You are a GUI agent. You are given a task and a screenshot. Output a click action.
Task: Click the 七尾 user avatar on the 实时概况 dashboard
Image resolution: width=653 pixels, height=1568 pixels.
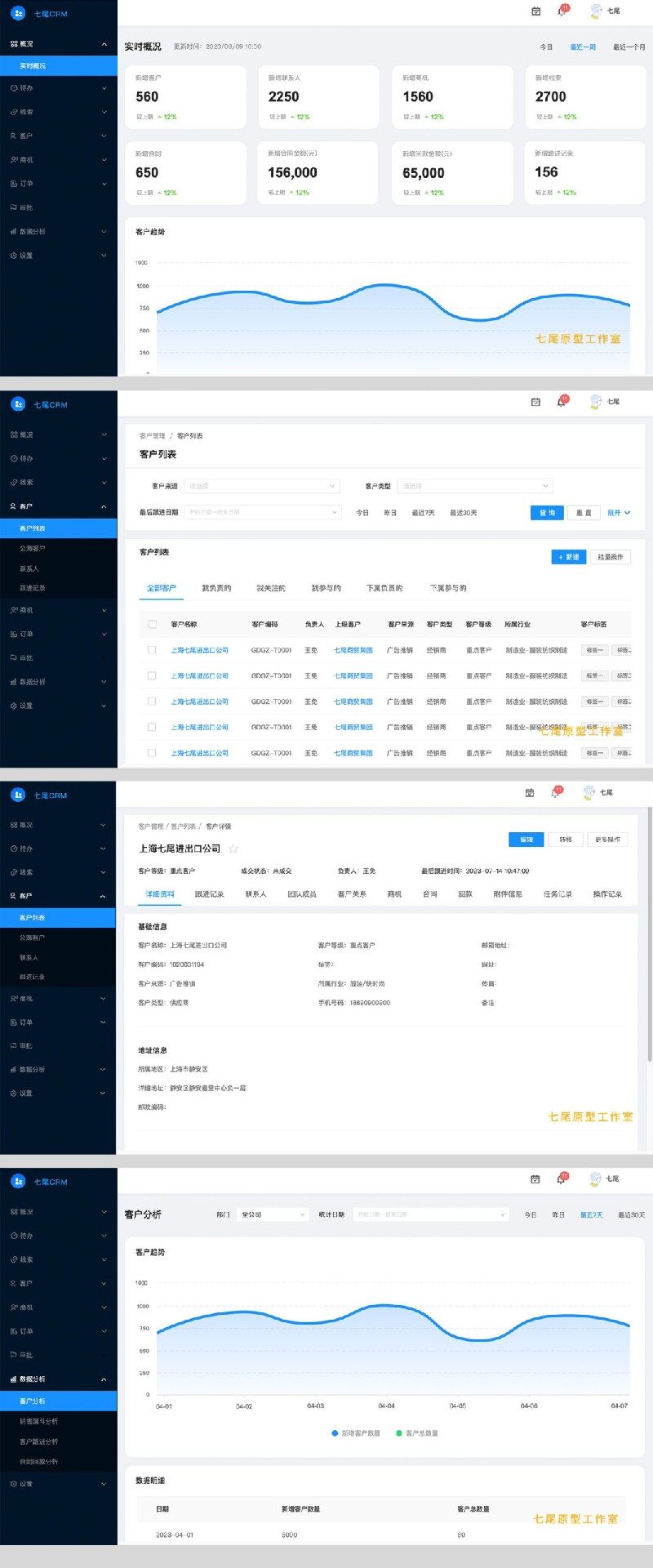(x=596, y=11)
